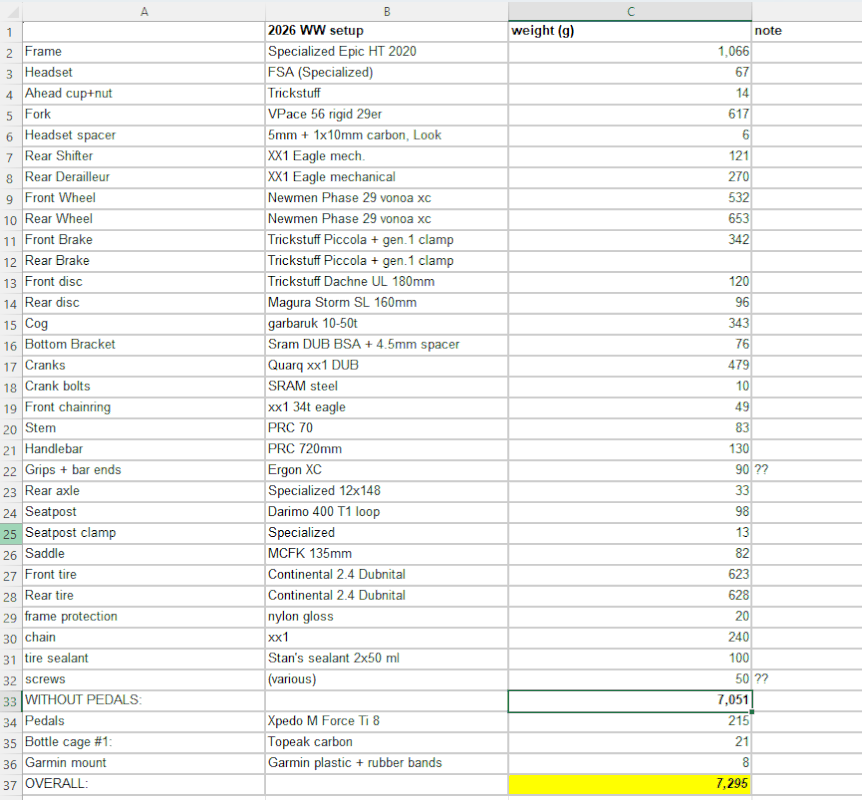The image size is (862, 800).
Task: Select row 25 header
Action: [10, 533]
